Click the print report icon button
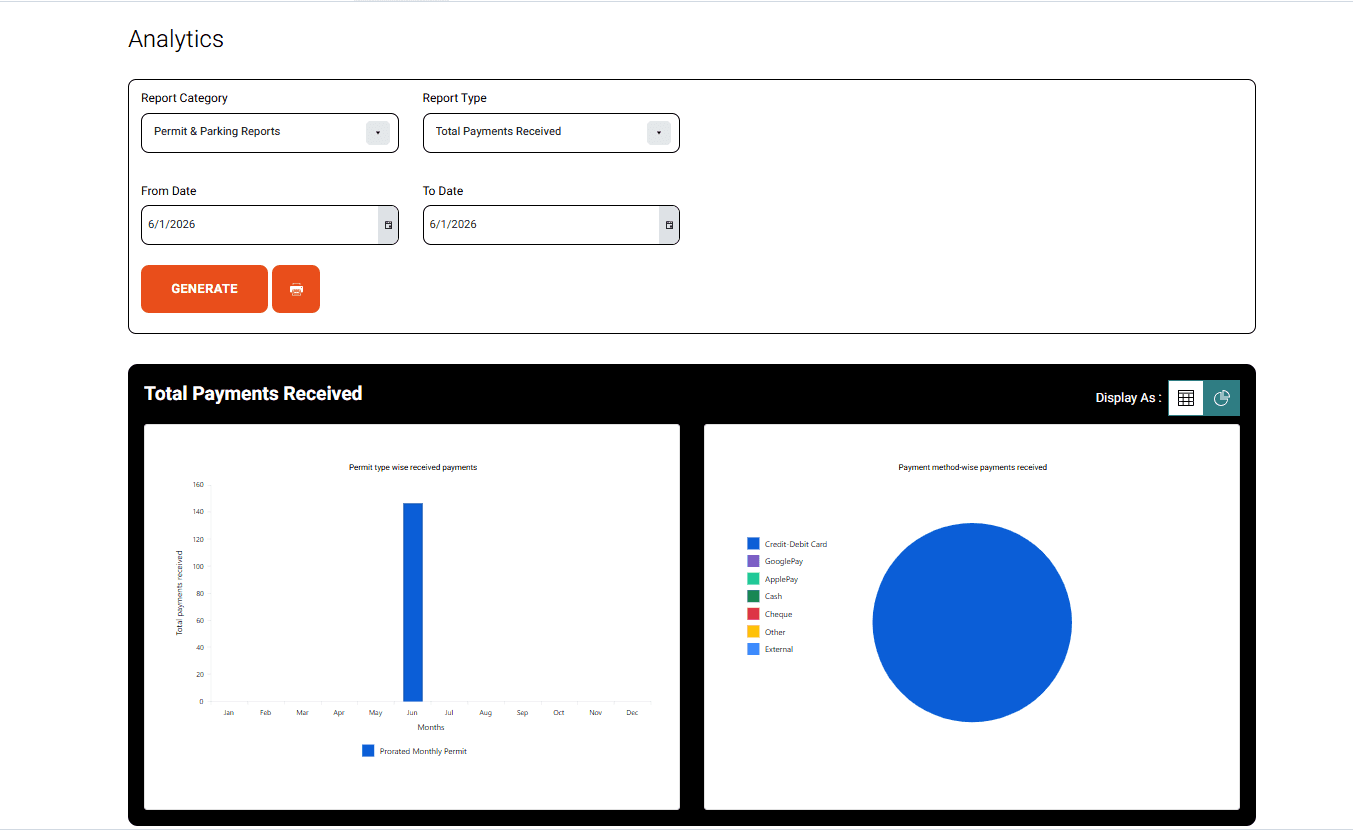Viewport: 1353px width, 832px height. (296, 289)
